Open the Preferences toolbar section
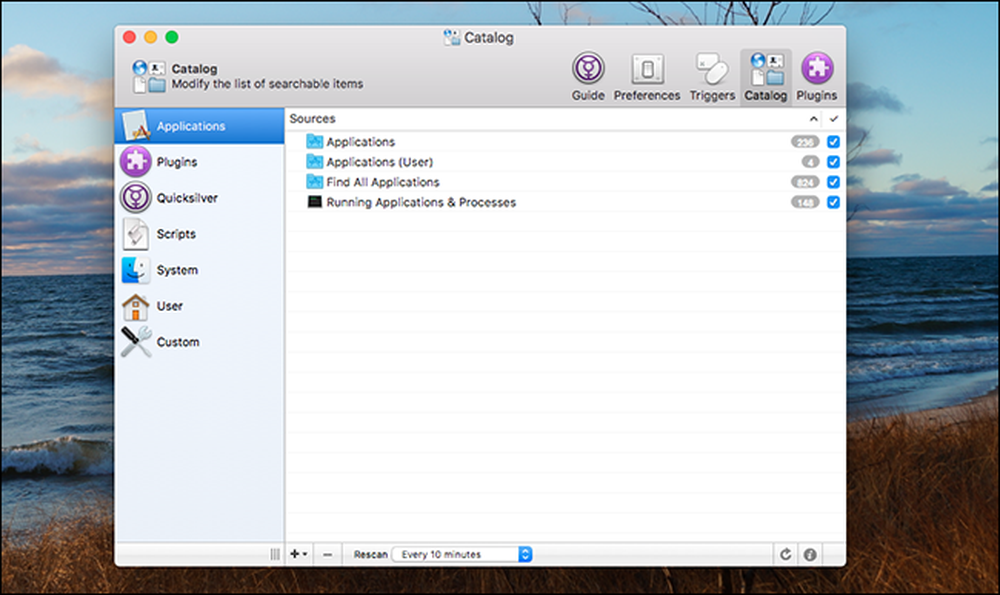The width and height of the screenshot is (1000, 595). coord(647,77)
